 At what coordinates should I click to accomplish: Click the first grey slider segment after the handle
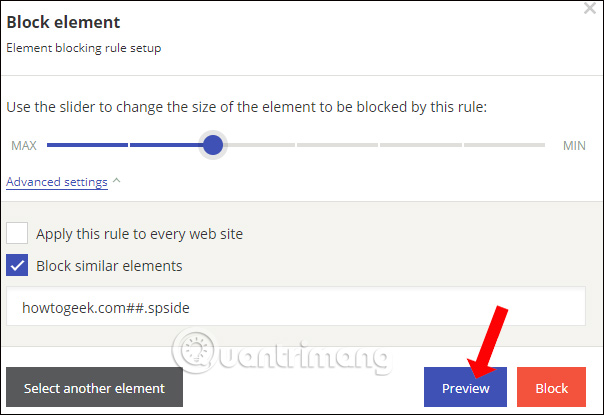click(254, 146)
